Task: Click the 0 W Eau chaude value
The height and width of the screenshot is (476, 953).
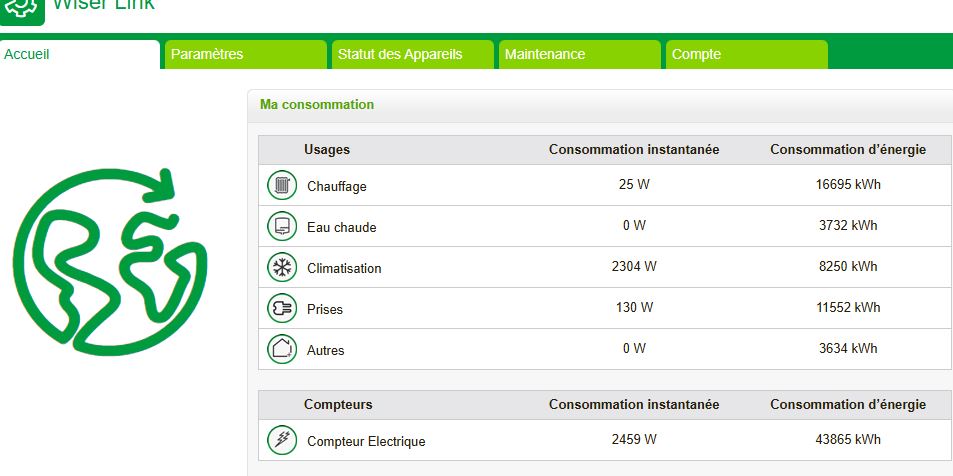Action: pyautogui.click(x=634, y=226)
